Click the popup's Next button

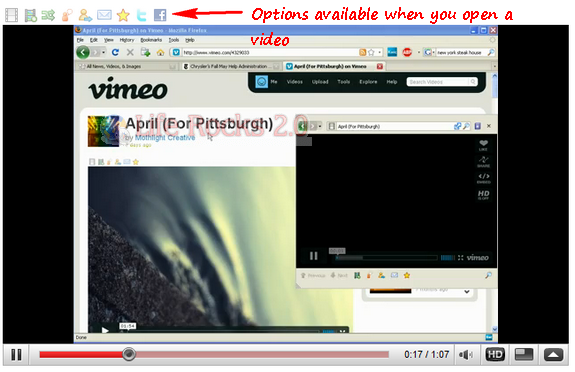coord(339,275)
